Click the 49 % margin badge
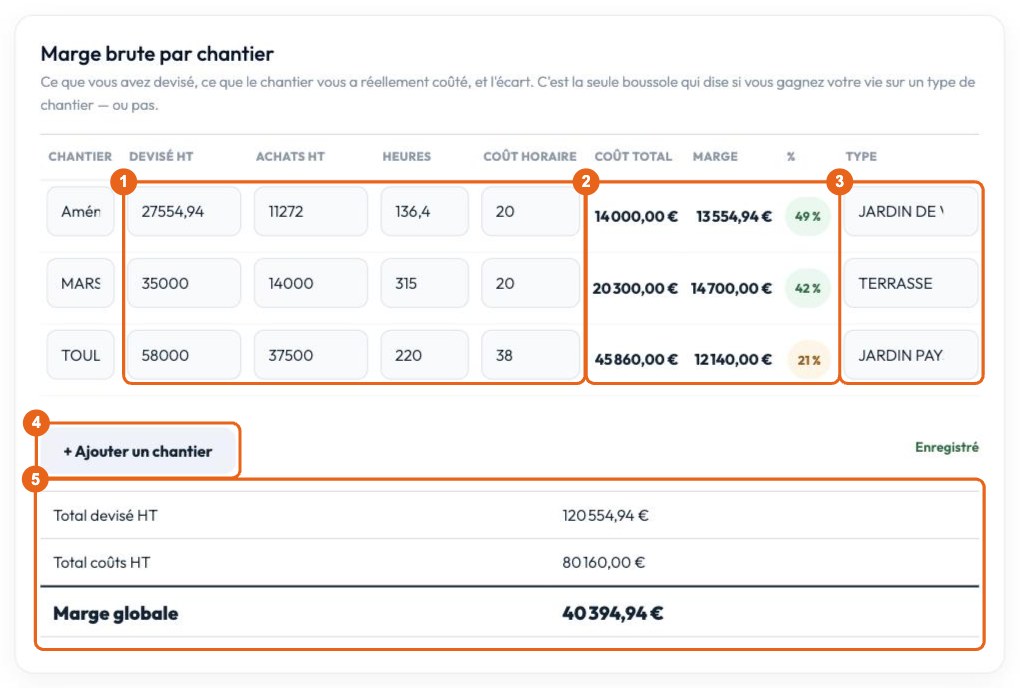This screenshot has height=688, width=1020. [x=807, y=217]
